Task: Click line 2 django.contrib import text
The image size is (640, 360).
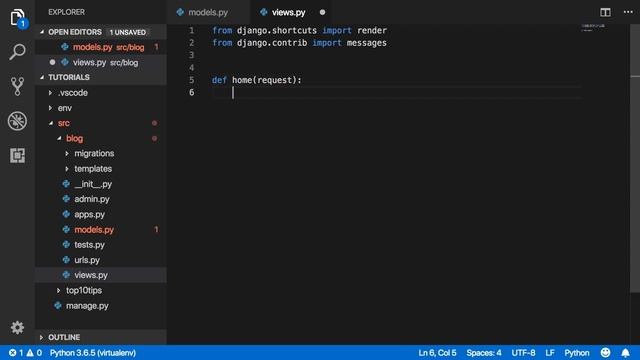Action: point(299,43)
